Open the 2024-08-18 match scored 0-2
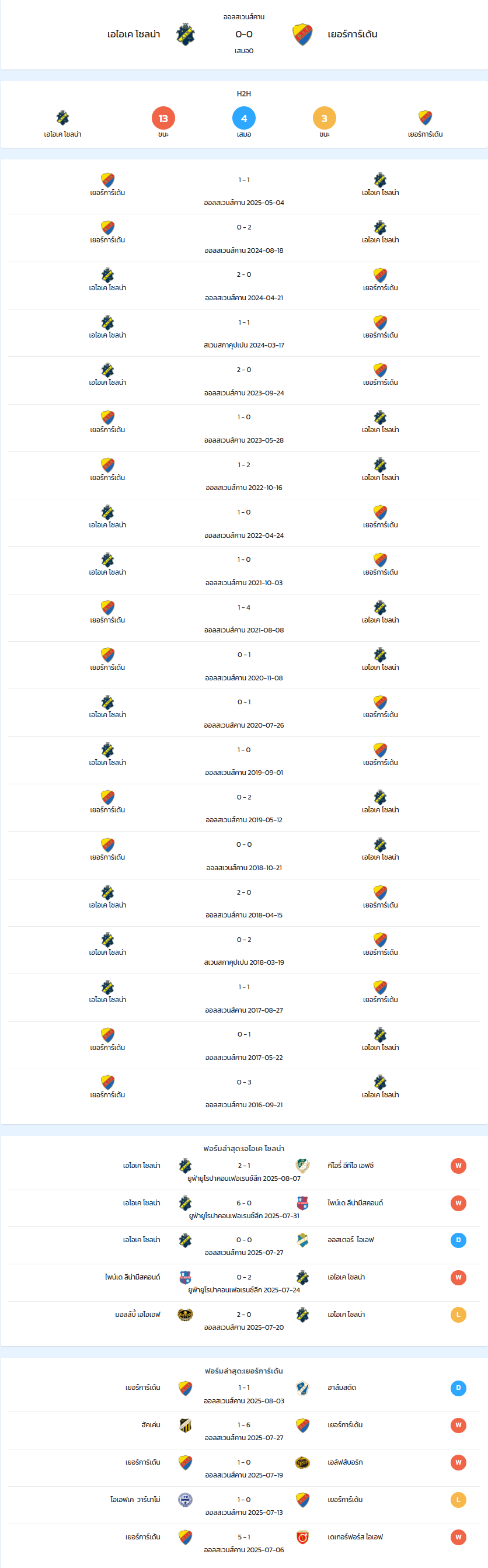Image resolution: width=488 pixels, height=1568 pixels. click(x=244, y=238)
